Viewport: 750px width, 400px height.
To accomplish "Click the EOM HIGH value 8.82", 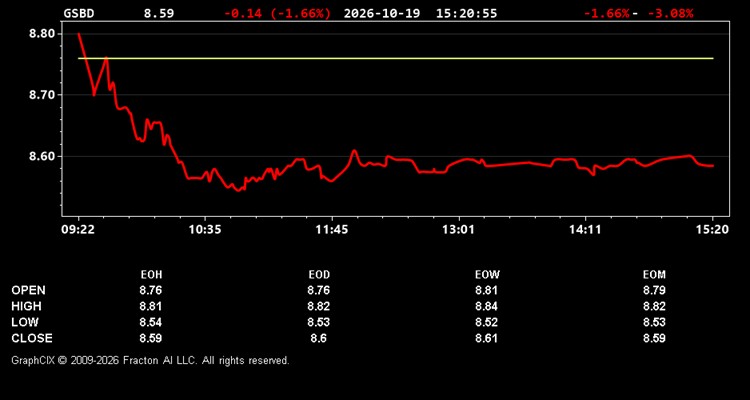I will [654, 306].
